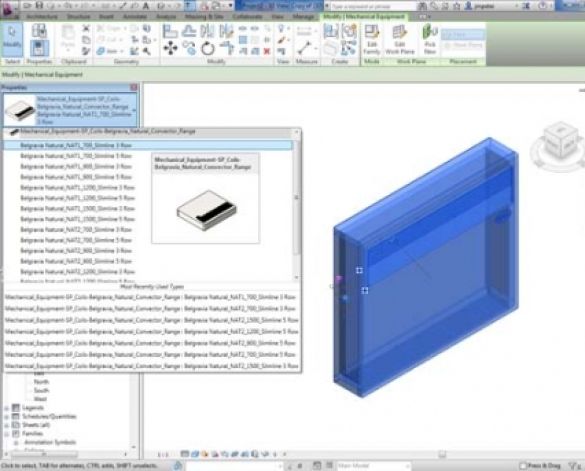The image size is (585, 471).
Task: Open Edit Family in the Mode panel
Action: pos(372,40)
